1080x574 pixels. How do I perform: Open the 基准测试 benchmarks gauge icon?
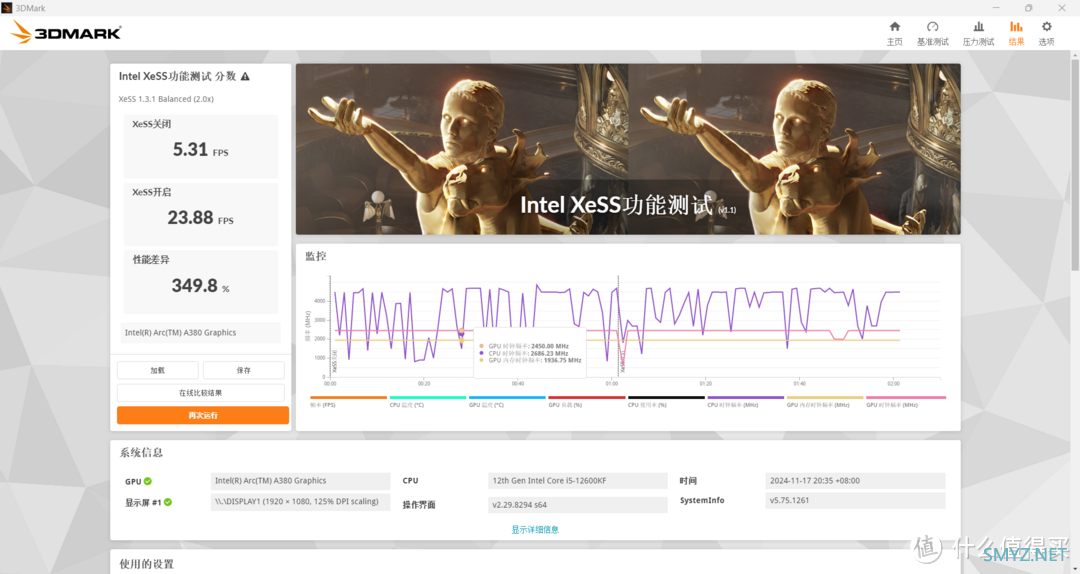[x=933, y=27]
